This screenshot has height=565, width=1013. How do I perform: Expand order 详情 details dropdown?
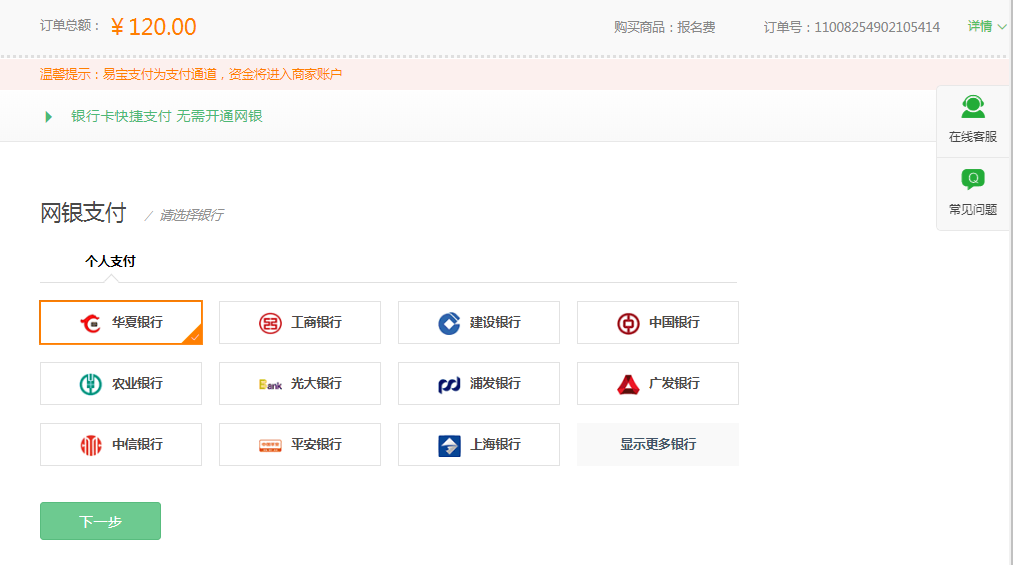point(987,26)
